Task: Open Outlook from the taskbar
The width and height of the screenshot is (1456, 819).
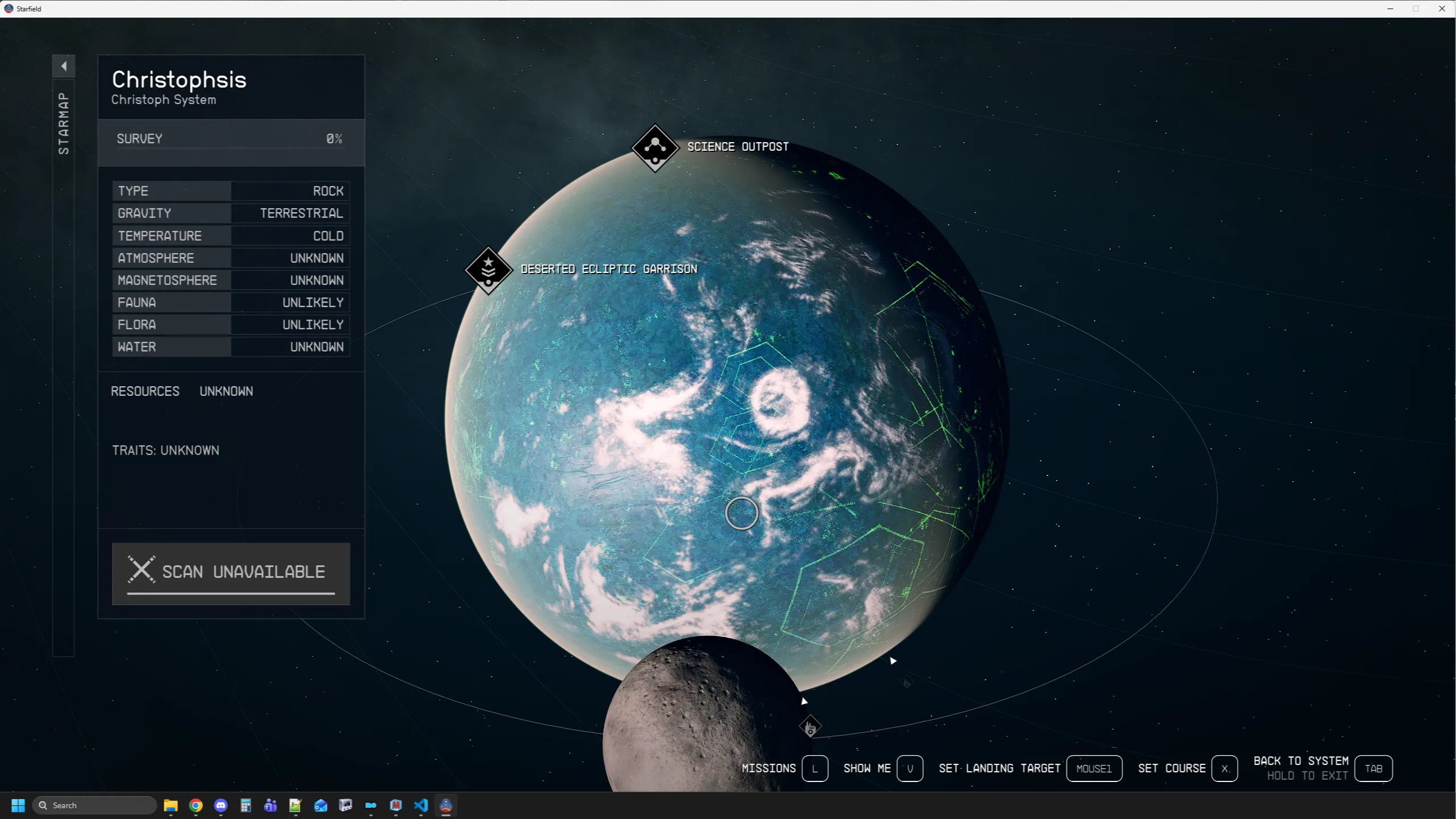Action: tap(321, 805)
